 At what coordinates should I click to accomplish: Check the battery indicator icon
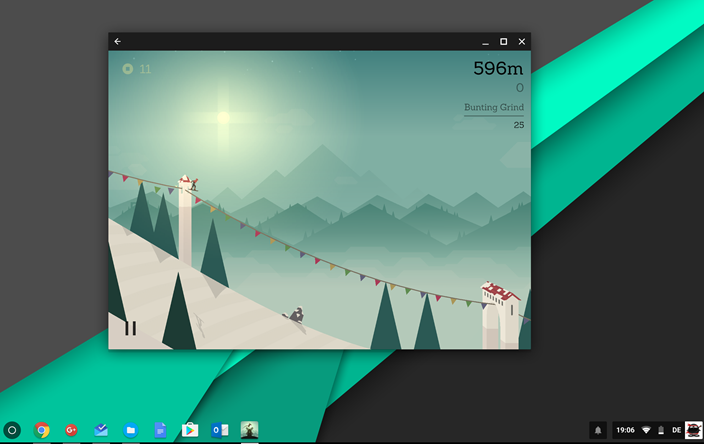(x=661, y=430)
